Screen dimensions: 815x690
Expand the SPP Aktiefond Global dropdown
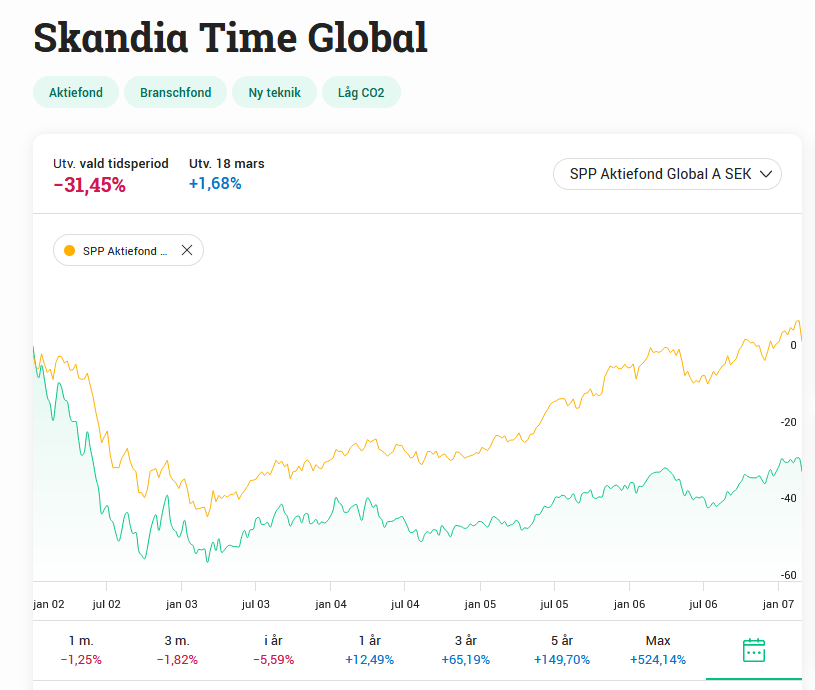pyautogui.click(x=667, y=174)
